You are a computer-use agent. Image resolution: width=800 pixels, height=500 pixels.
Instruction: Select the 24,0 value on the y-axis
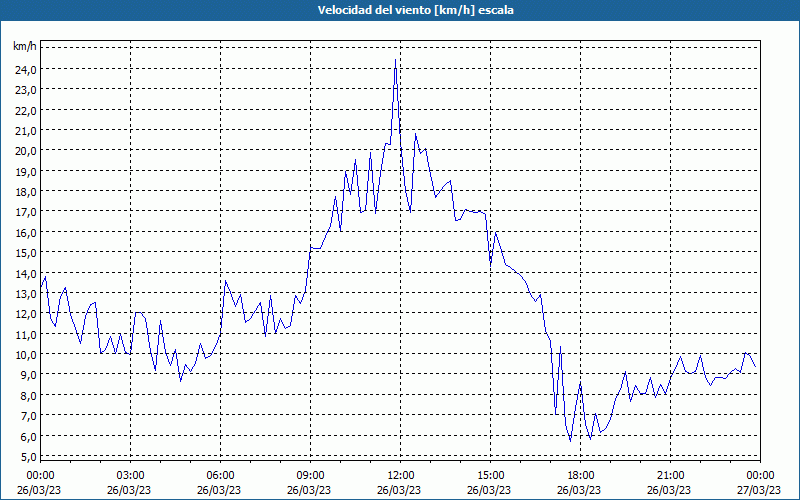[x=26, y=70]
